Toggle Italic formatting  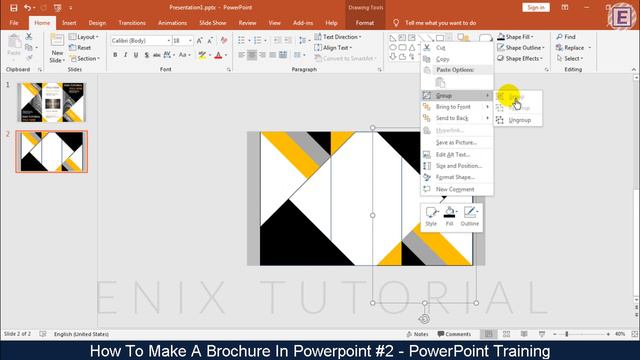(125, 55)
